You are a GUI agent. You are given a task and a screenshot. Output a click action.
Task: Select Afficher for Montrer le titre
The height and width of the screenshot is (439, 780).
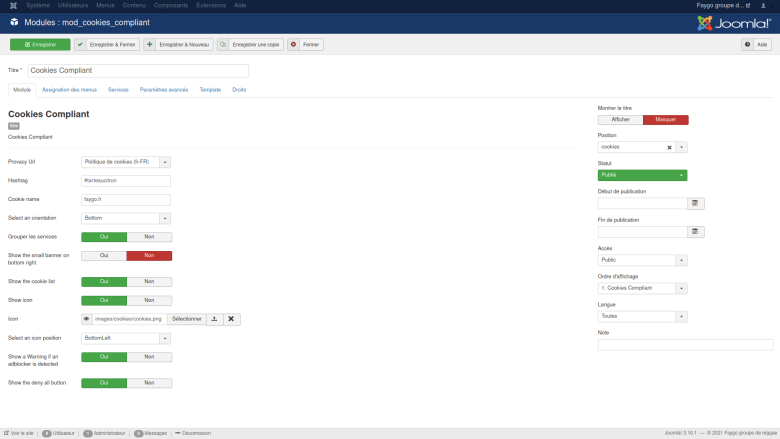[x=620, y=120]
